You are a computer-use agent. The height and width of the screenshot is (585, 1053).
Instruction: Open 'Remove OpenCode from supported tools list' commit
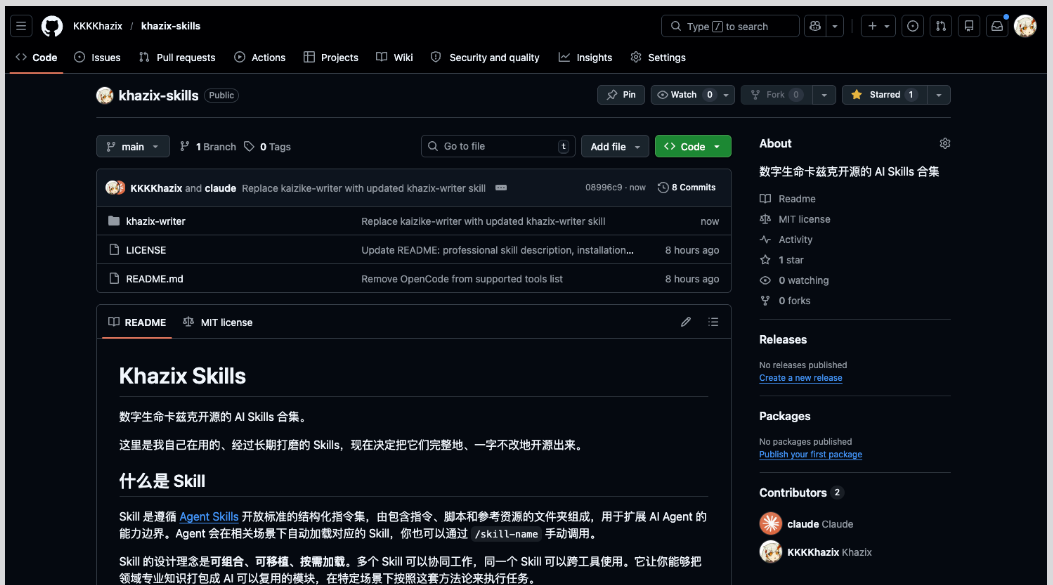pos(462,279)
